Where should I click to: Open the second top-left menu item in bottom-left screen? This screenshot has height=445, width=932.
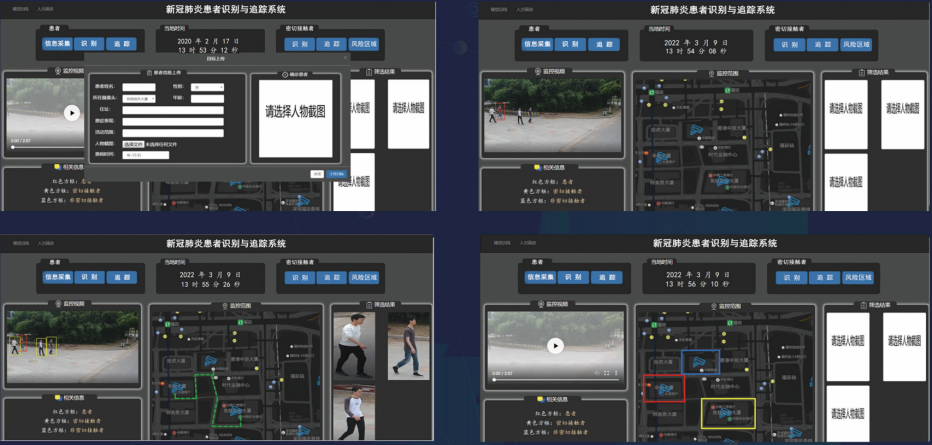click(47, 242)
